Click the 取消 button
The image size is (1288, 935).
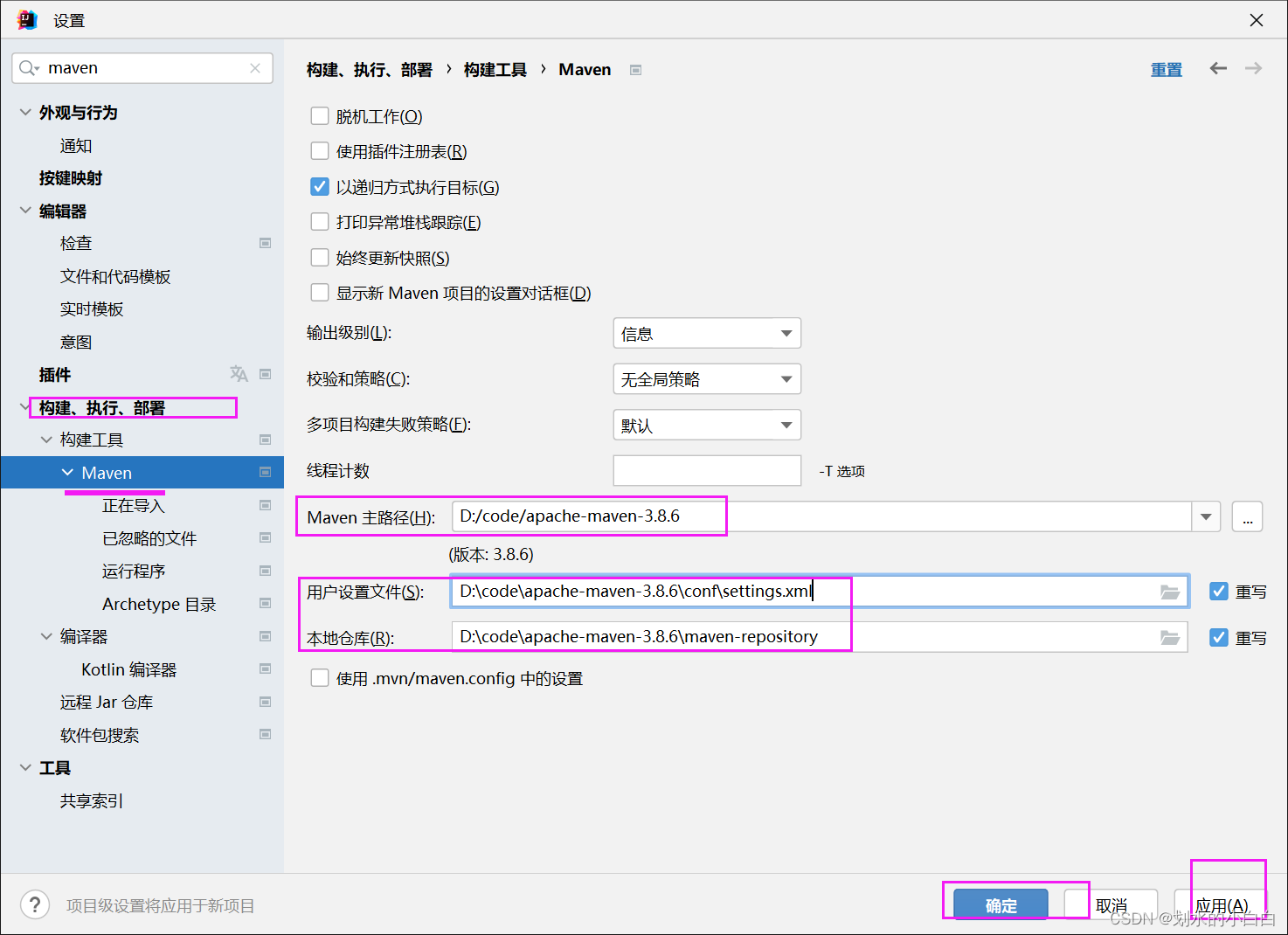(1111, 905)
